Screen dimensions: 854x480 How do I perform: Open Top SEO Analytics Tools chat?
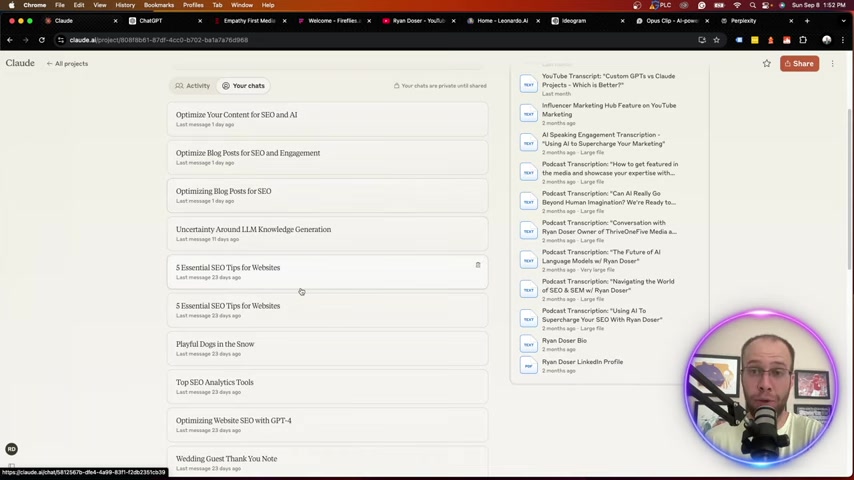pos(327,386)
